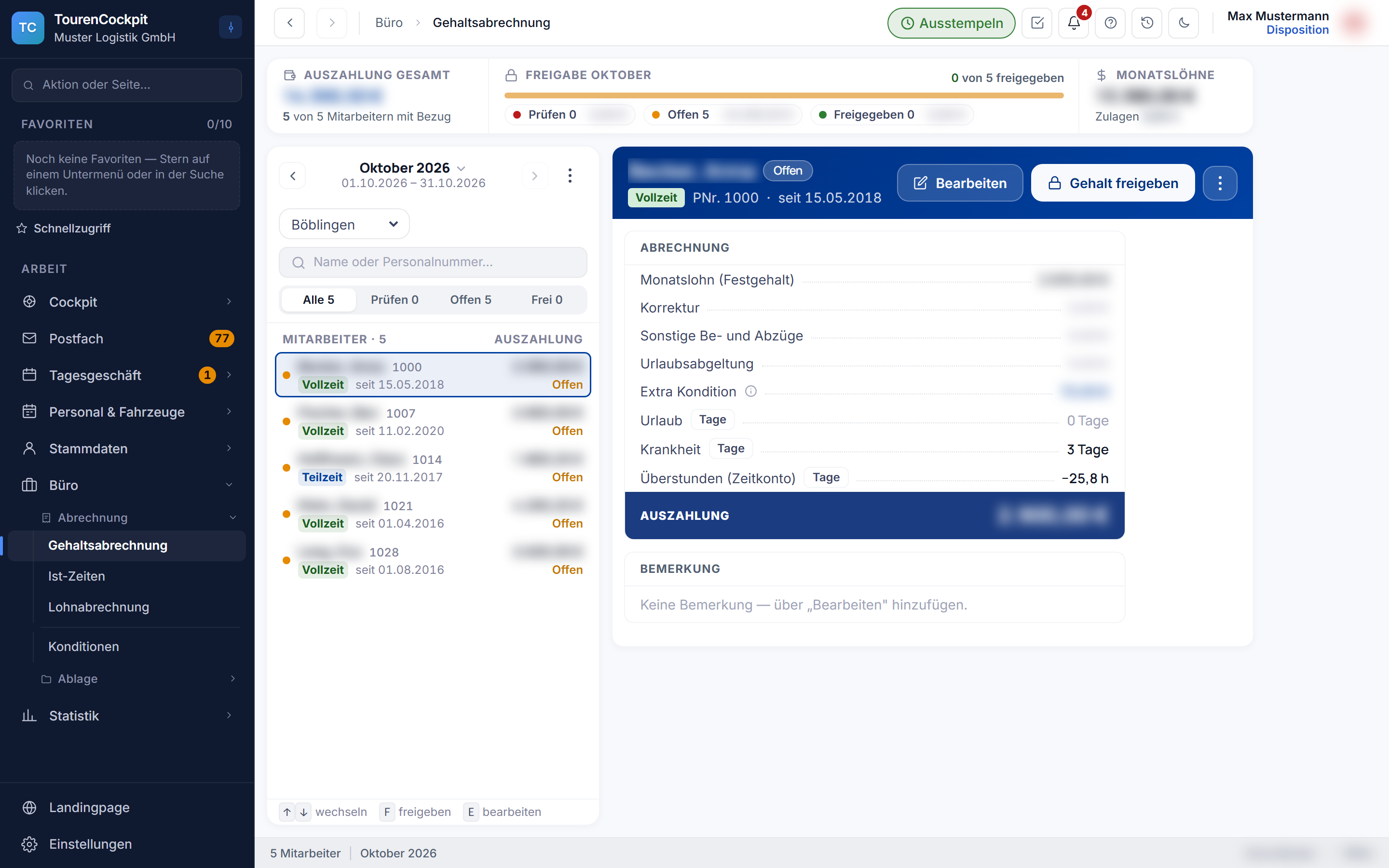Go to next month after Oktober 2026
This screenshot has height=868, width=1389.
pyautogui.click(x=535, y=176)
